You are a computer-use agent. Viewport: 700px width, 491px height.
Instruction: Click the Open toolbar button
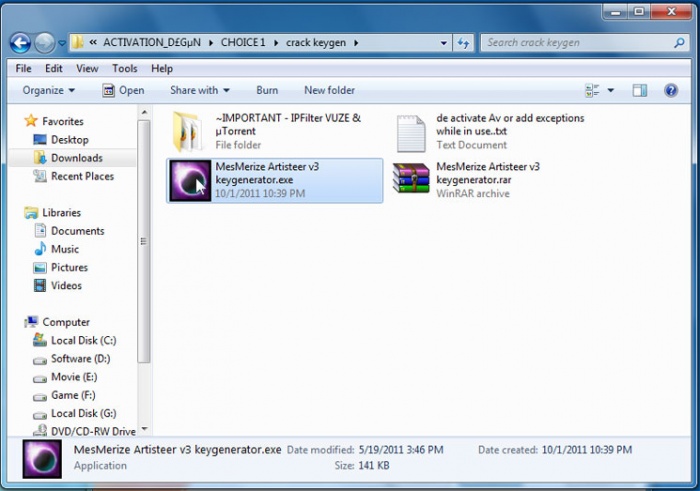pos(123,90)
